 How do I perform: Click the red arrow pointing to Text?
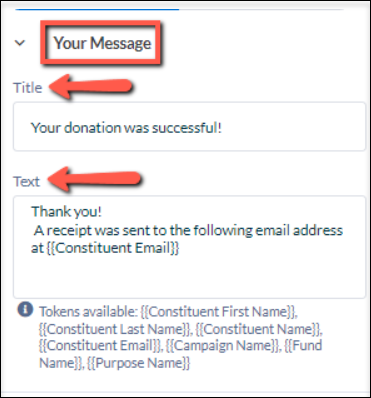coord(95,179)
